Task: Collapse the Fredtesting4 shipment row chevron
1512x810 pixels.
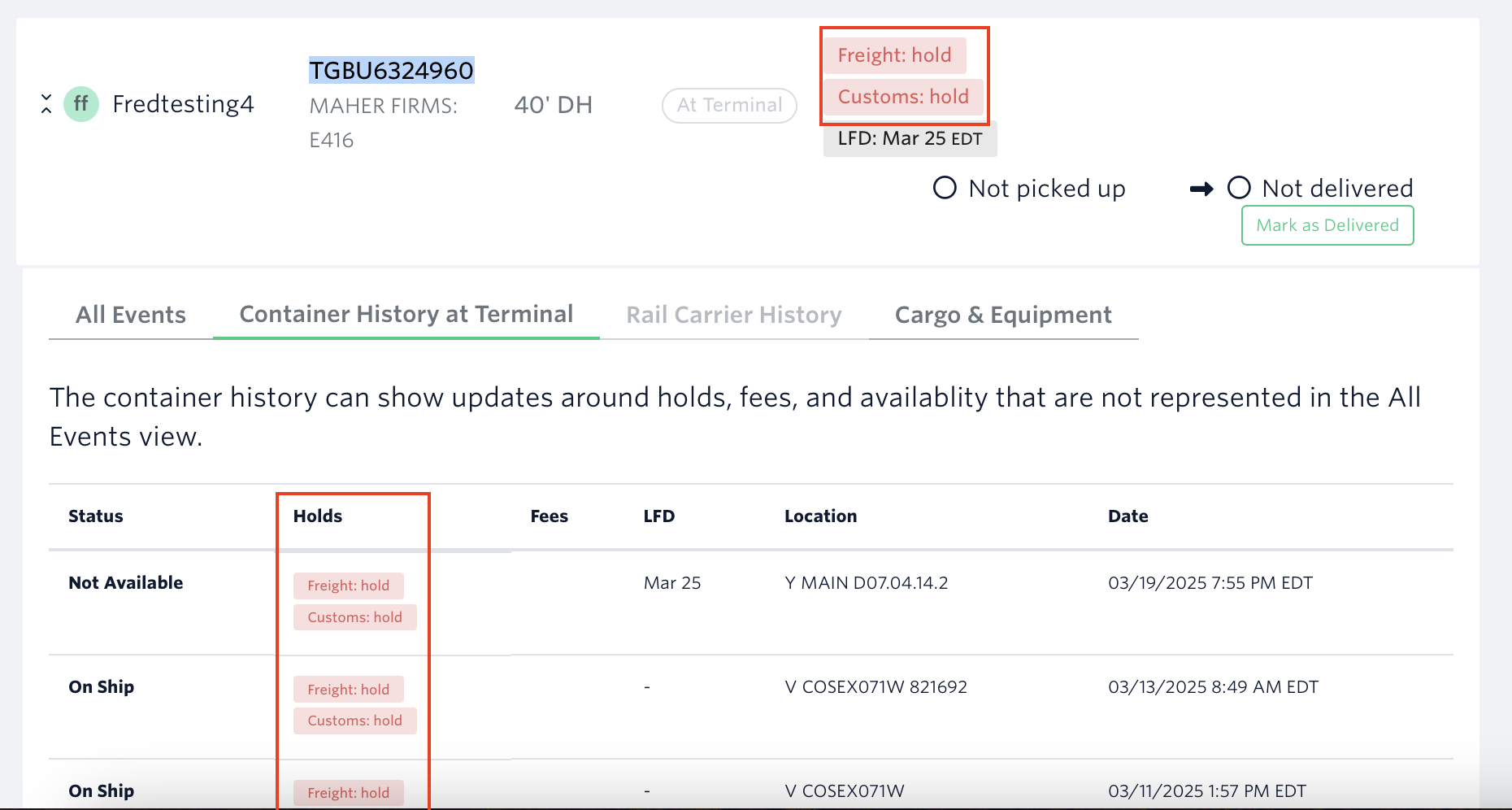Action: click(46, 104)
